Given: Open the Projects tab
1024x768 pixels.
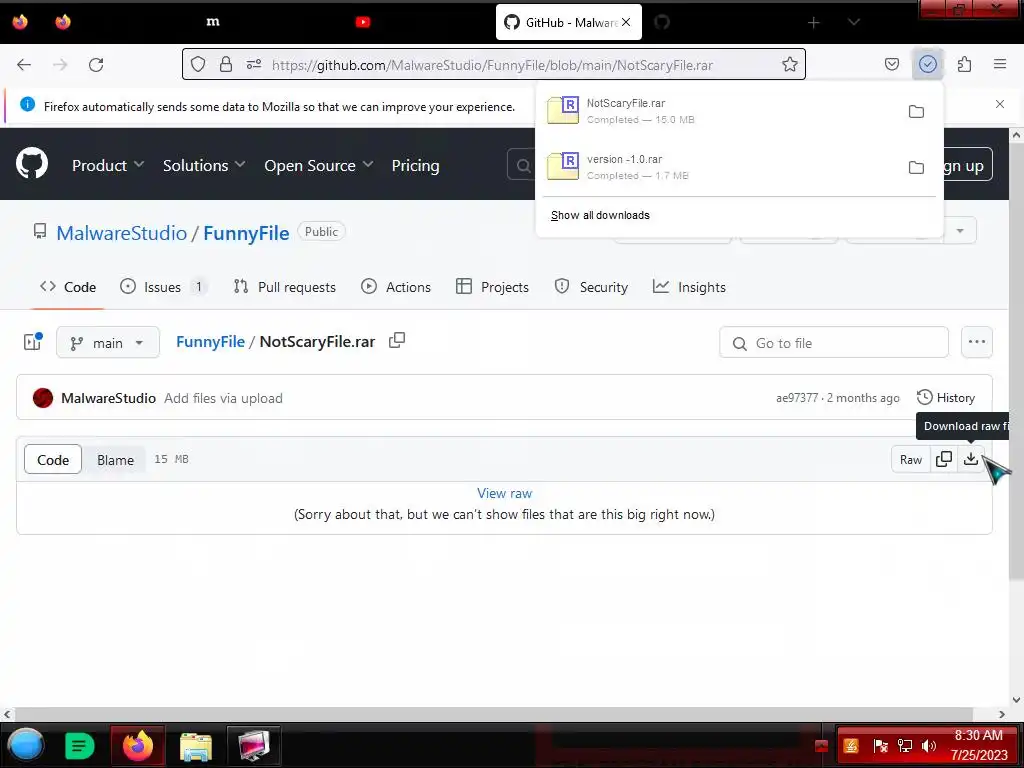Looking at the screenshot, I should [492, 287].
